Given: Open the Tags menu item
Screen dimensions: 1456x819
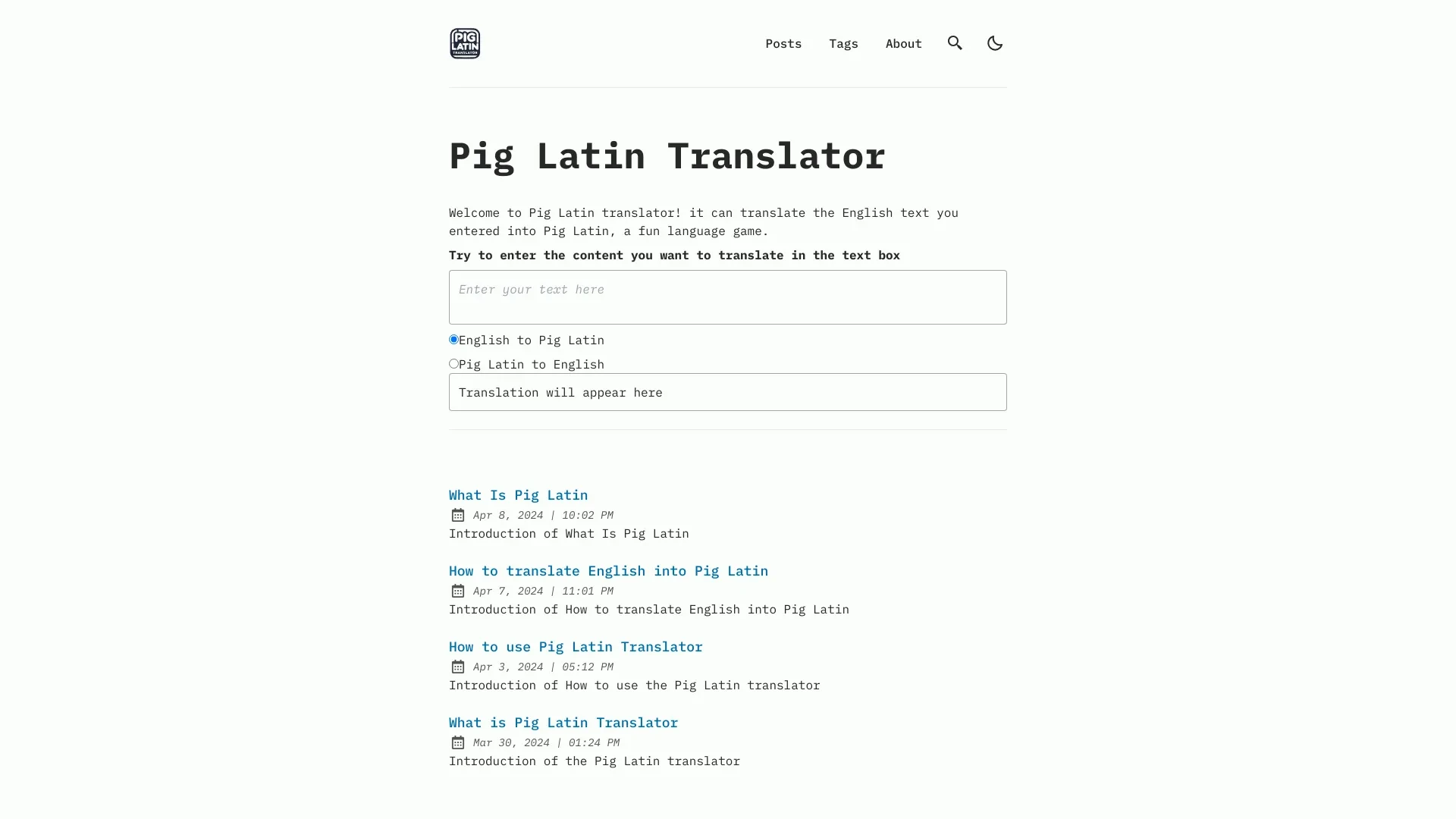Looking at the screenshot, I should (843, 43).
